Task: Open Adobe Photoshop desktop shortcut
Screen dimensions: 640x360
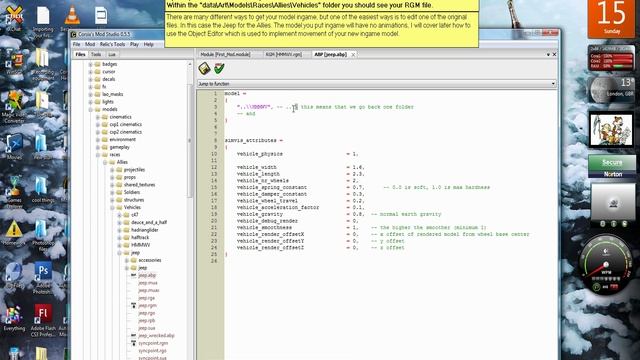Action: coord(42,278)
